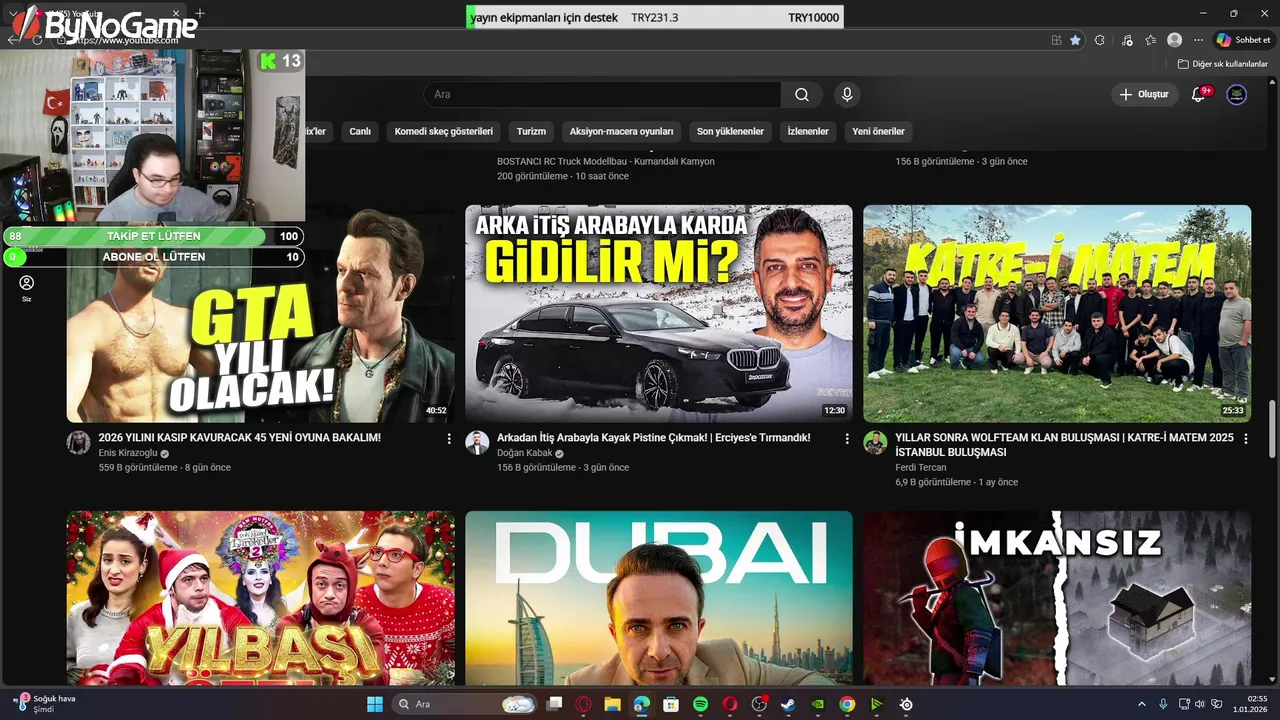Open the Yılbaşı video thumbnail
1280x720 pixels.
click(260, 598)
